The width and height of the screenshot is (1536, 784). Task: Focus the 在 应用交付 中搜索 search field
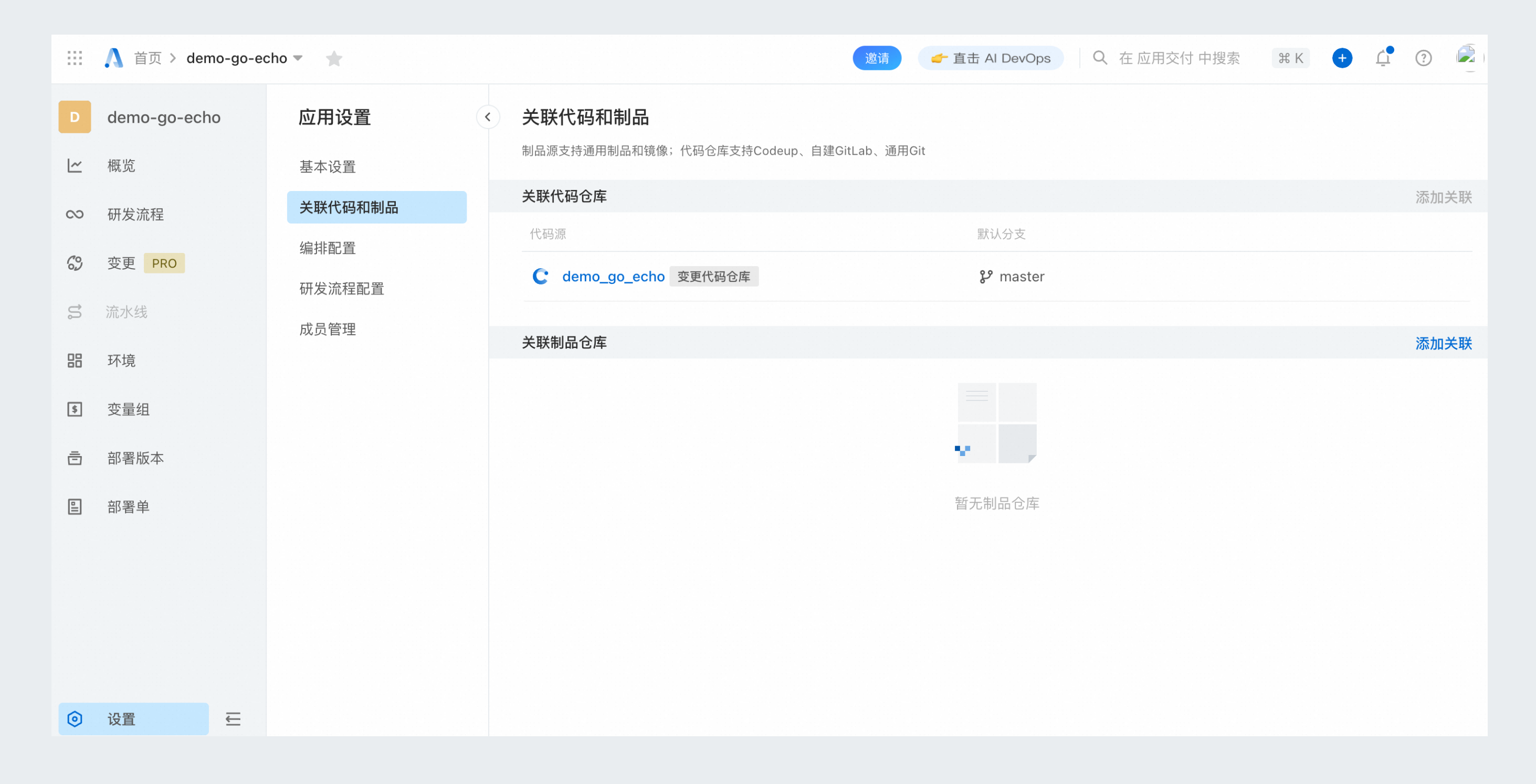click(1180, 58)
